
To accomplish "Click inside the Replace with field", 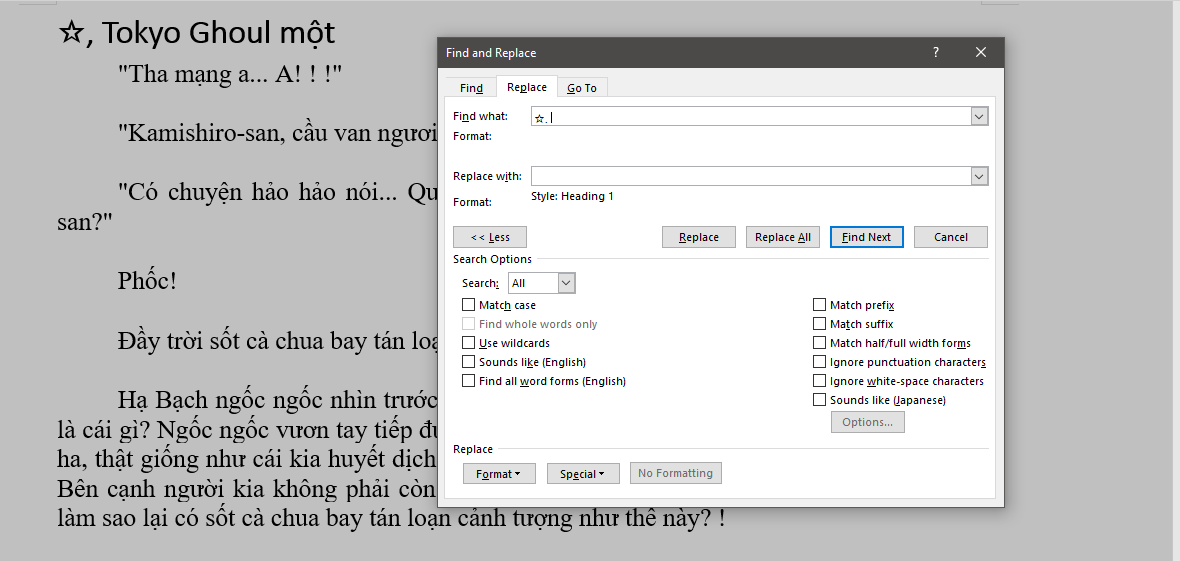I will click(750, 177).
